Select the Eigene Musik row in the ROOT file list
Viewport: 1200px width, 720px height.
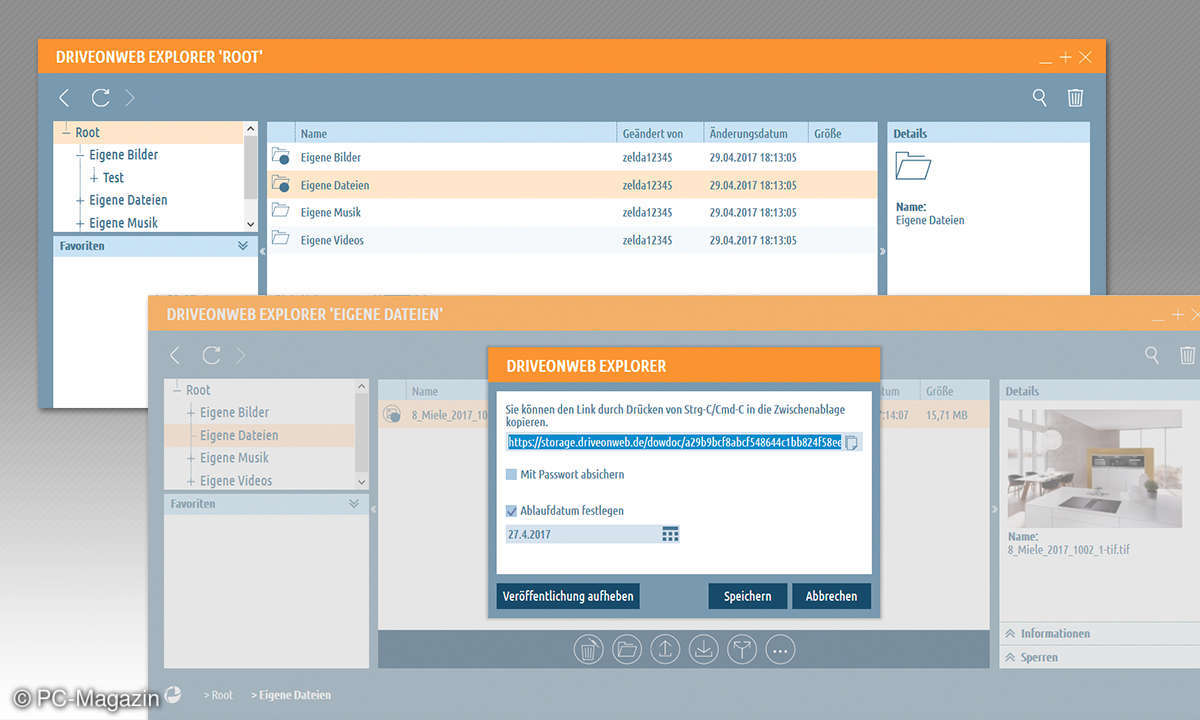coord(572,212)
